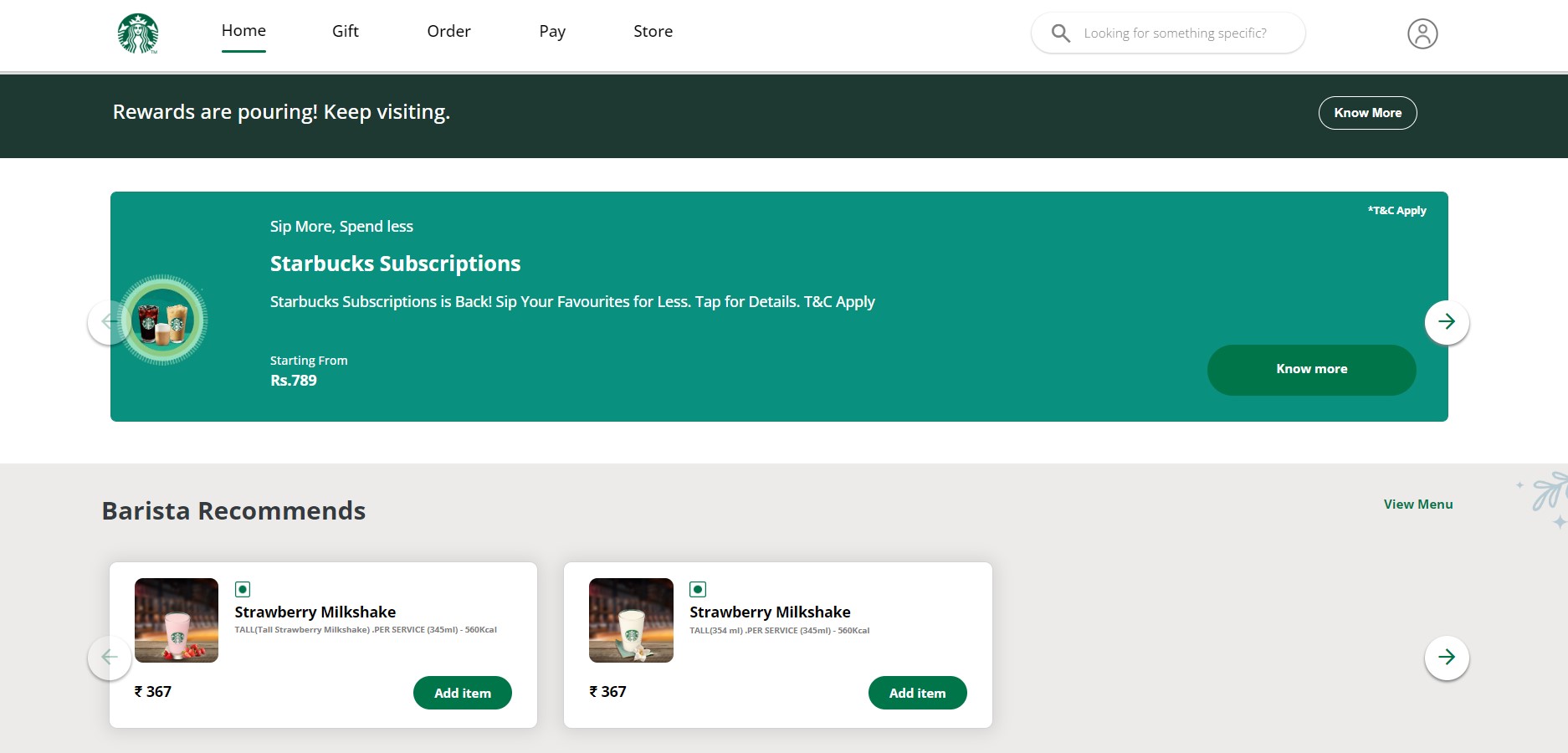Screen dimensions: 1568x753
Task: Open the Pay tab
Action: [x=552, y=32]
